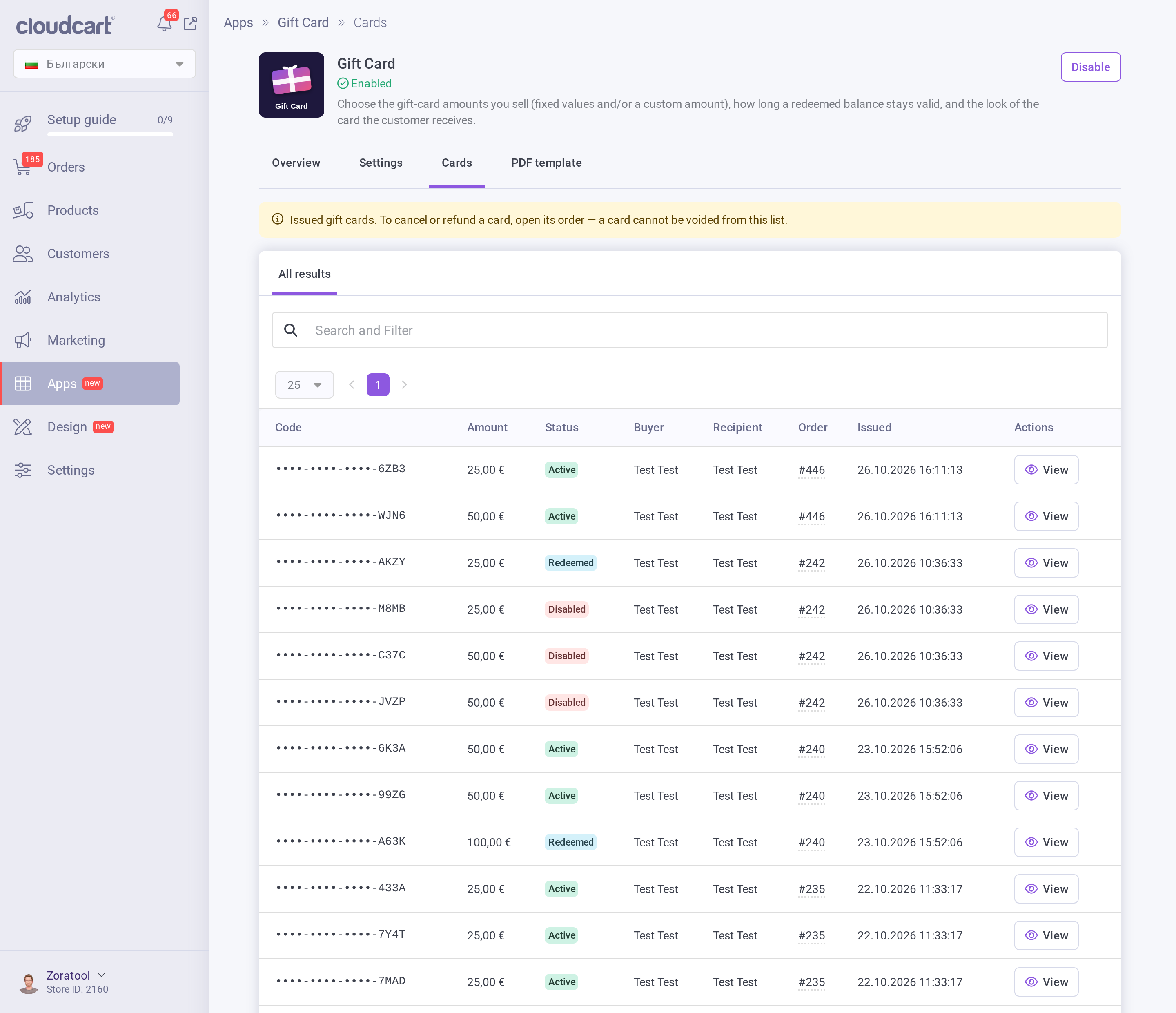Screen dimensions: 1176x1013
Task: Switch to the Settings tab of Gift Card
Action: pos(381,163)
